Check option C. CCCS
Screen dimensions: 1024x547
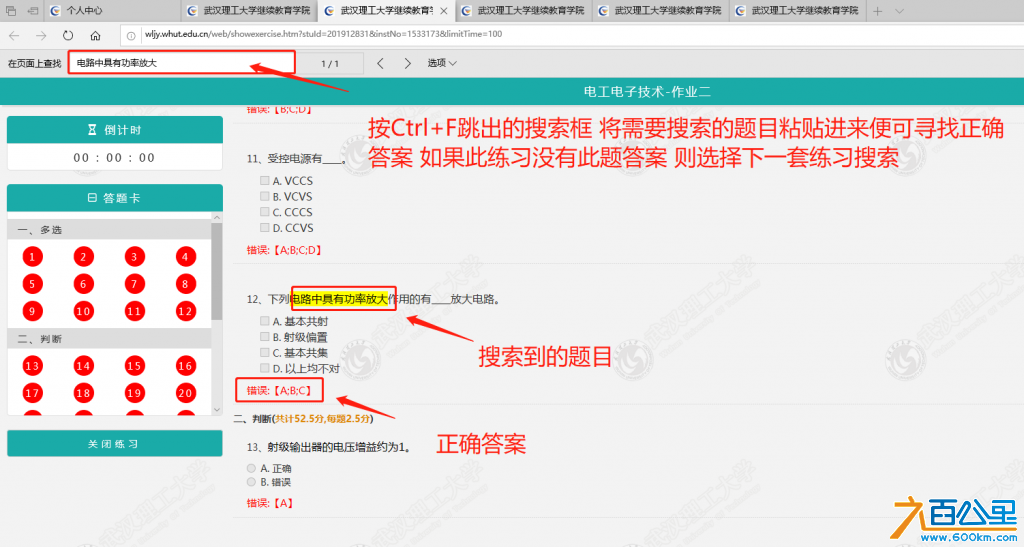264,211
